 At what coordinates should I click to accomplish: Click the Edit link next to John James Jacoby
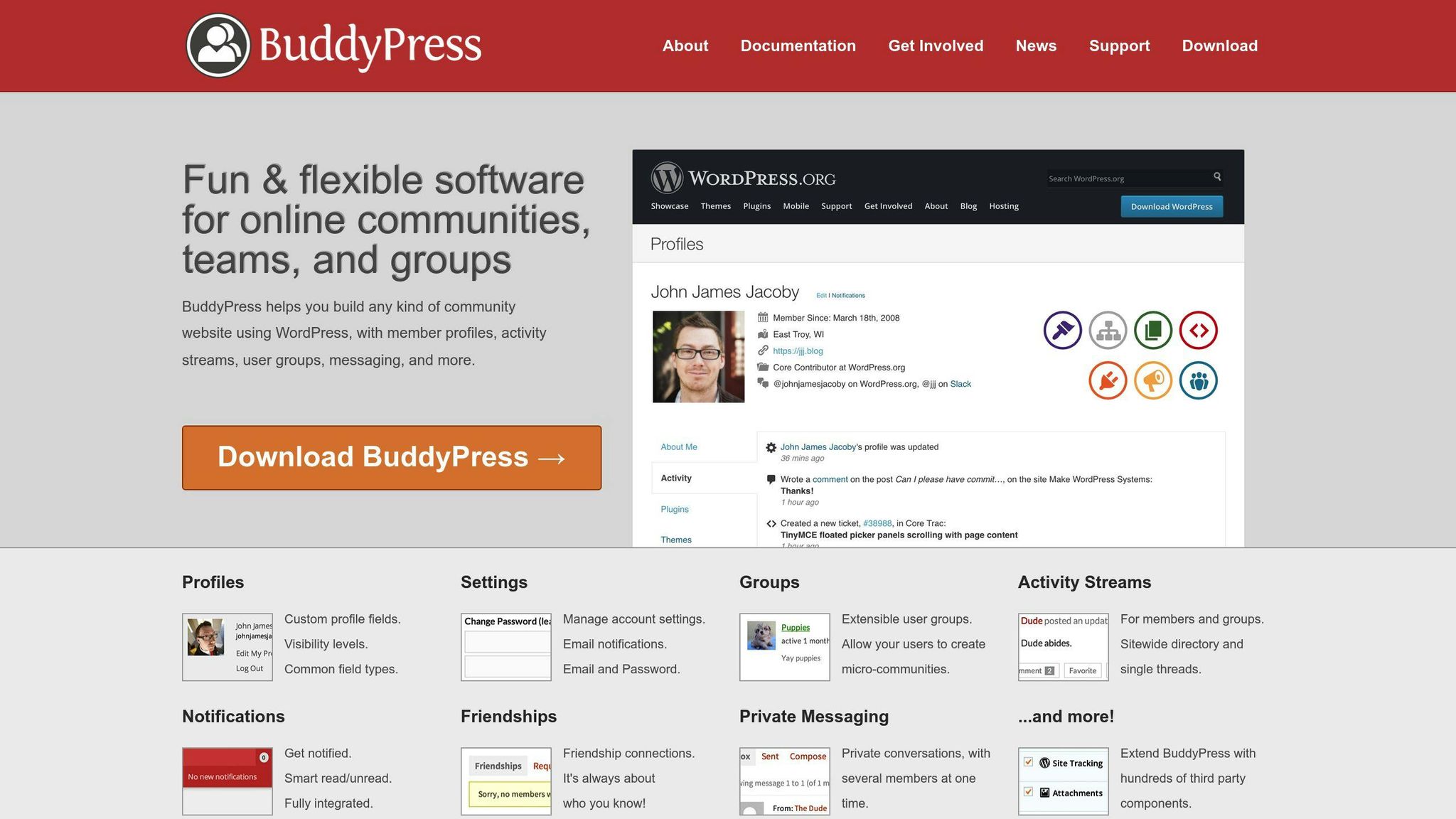[821, 295]
